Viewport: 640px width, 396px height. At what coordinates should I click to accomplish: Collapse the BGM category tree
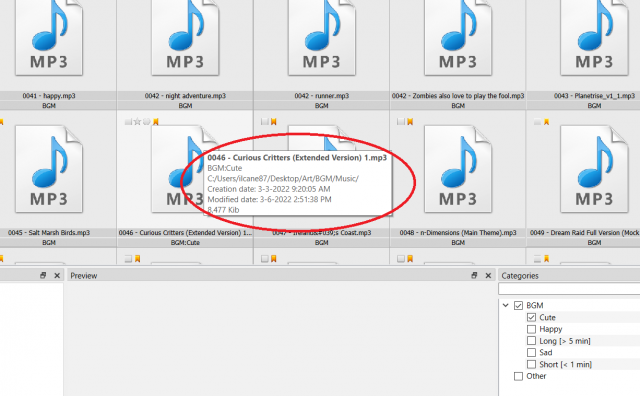505,305
